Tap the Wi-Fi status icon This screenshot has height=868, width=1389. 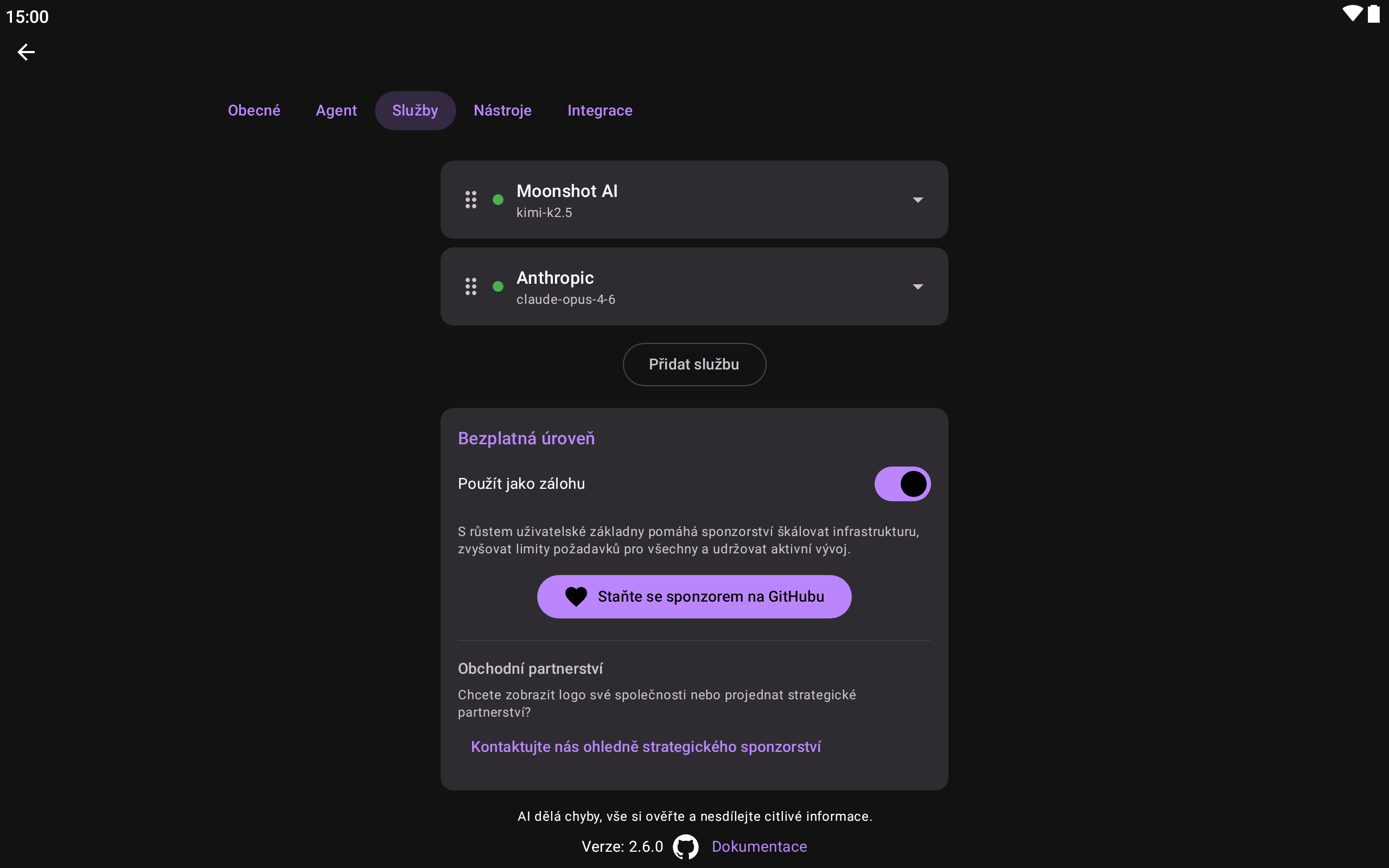click(x=1352, y=14)
